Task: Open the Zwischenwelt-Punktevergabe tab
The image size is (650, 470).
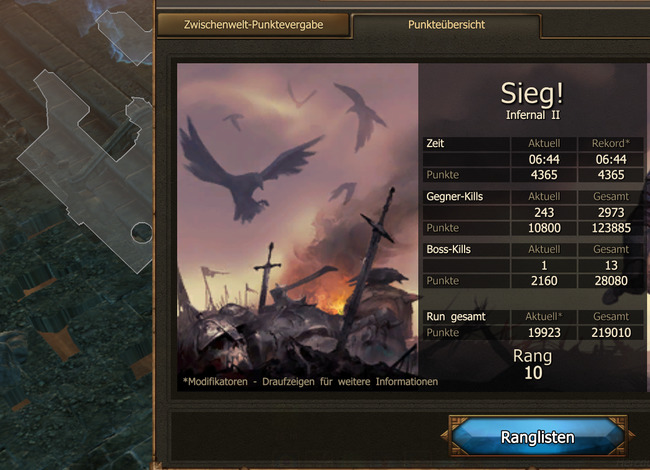Action: [x=253, y=25]
